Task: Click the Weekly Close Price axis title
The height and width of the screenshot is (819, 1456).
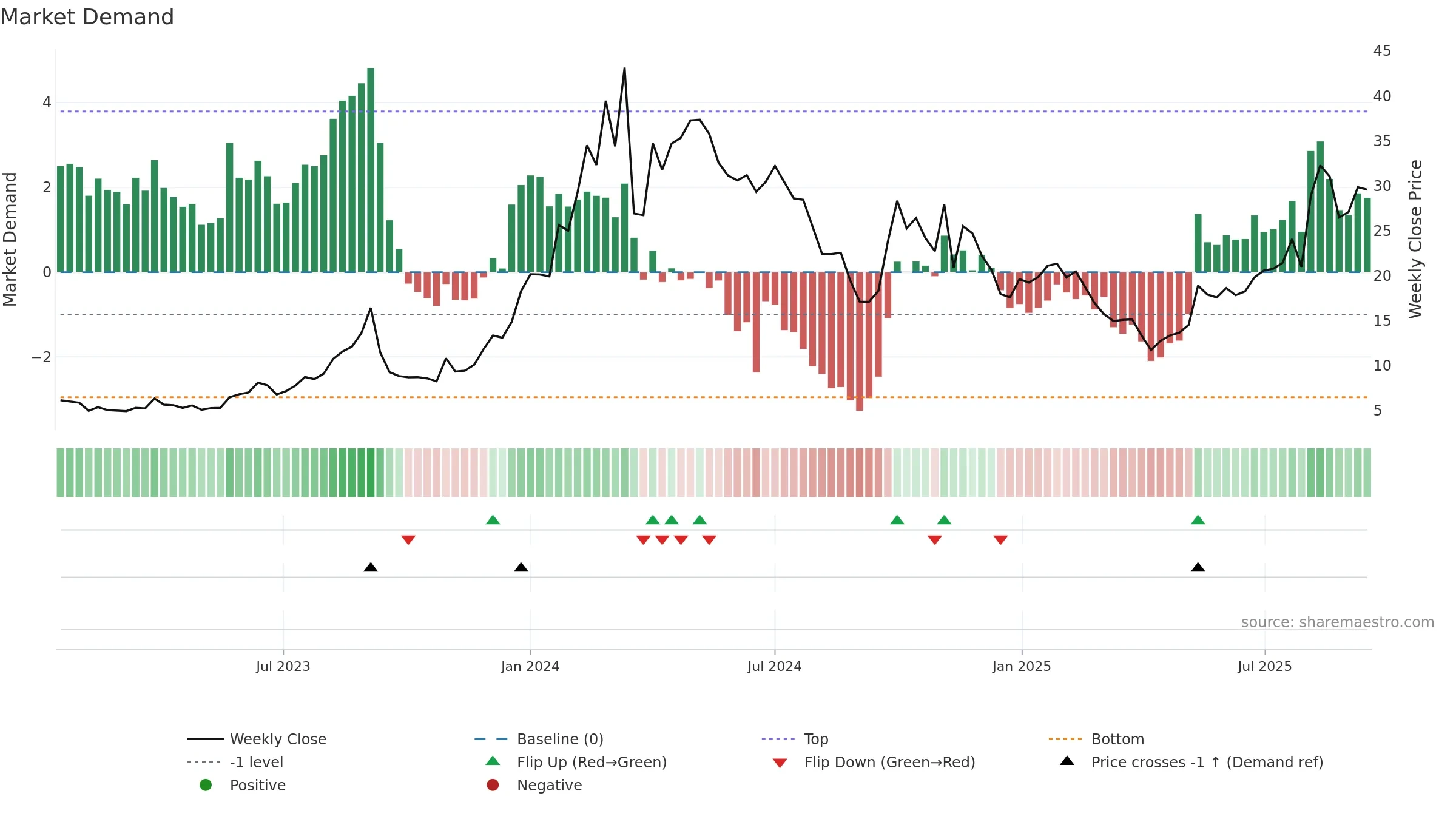Action: point(1415,239)
